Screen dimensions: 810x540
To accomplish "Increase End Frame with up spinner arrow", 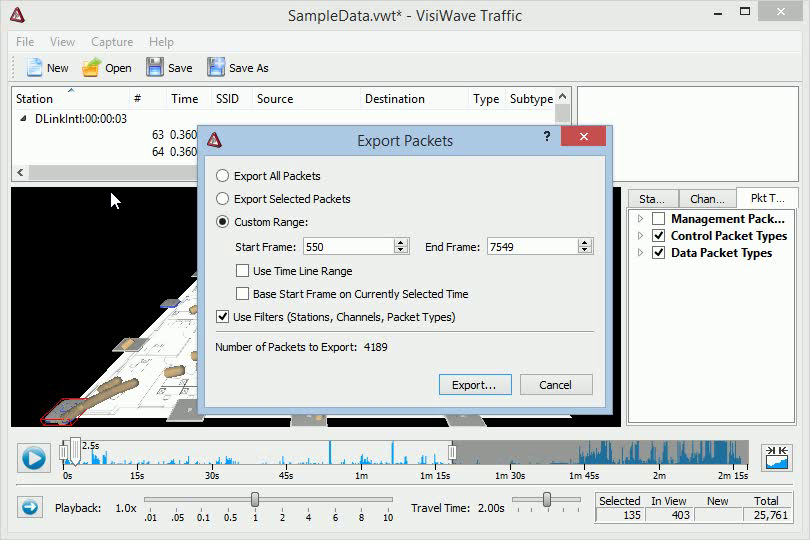I will coord(584,243).
